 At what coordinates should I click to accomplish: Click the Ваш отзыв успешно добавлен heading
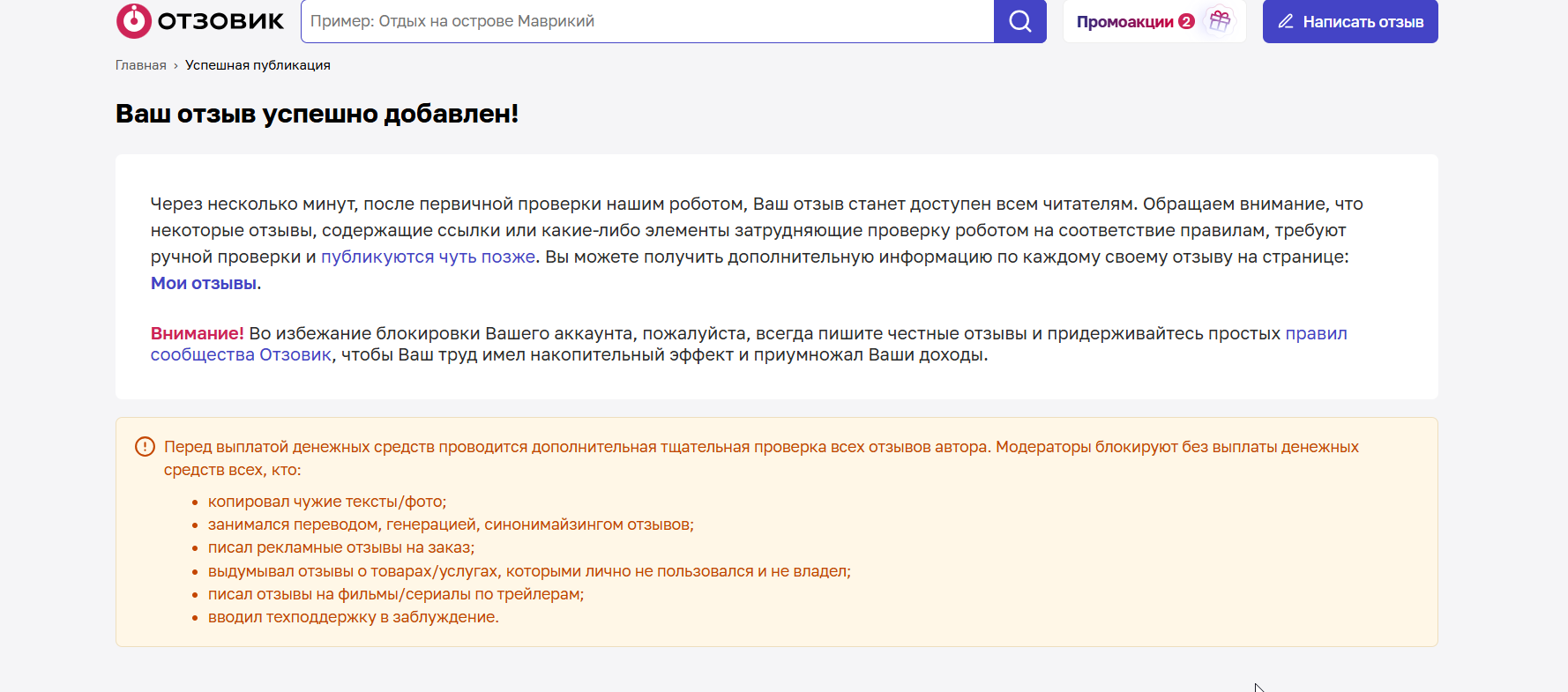pos(317,114)
